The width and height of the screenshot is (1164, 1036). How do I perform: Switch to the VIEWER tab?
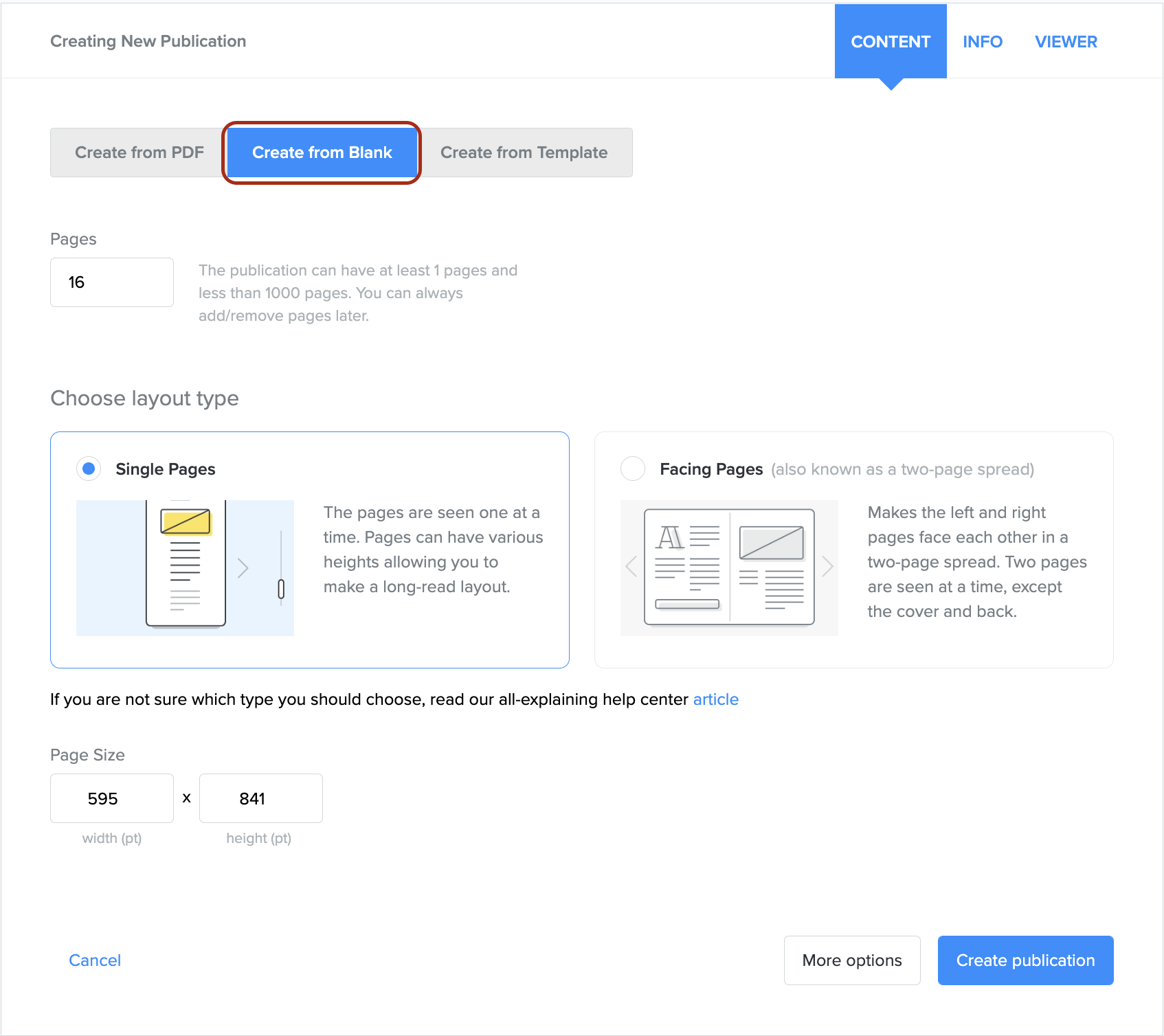[x=1066, y=42]
